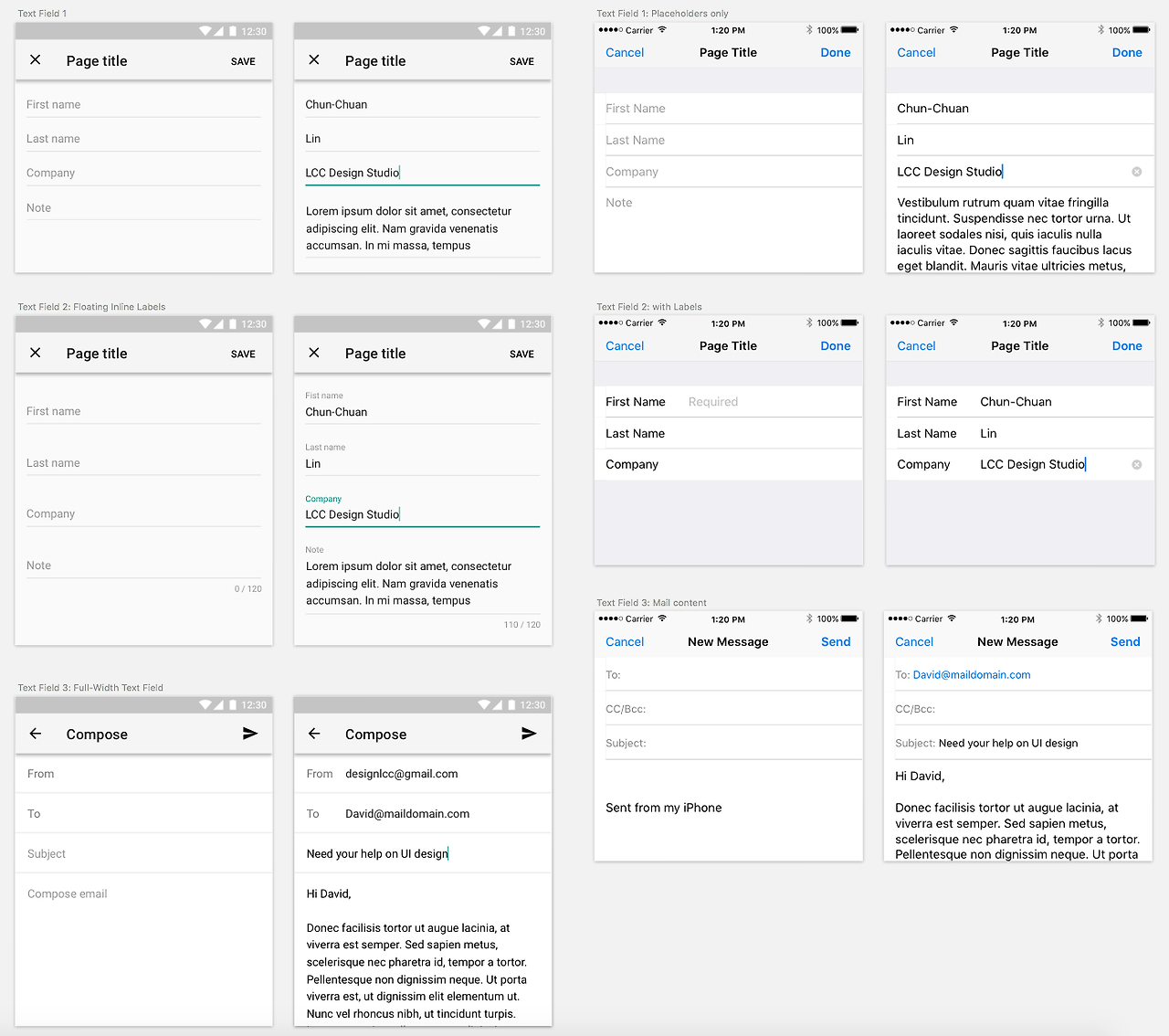Focus First Name placeholder in iOS Placeholders form

(x=728, y=108)
